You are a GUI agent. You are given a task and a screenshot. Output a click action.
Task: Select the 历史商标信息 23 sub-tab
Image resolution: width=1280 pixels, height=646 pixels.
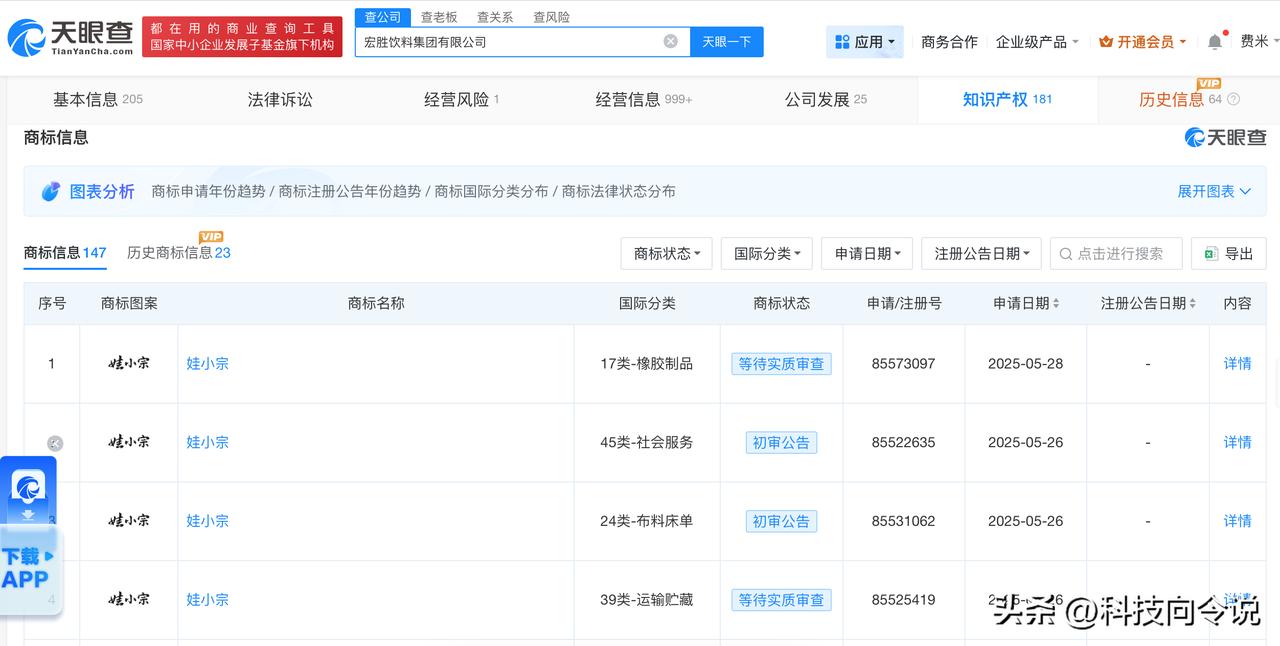click(179, 253)
